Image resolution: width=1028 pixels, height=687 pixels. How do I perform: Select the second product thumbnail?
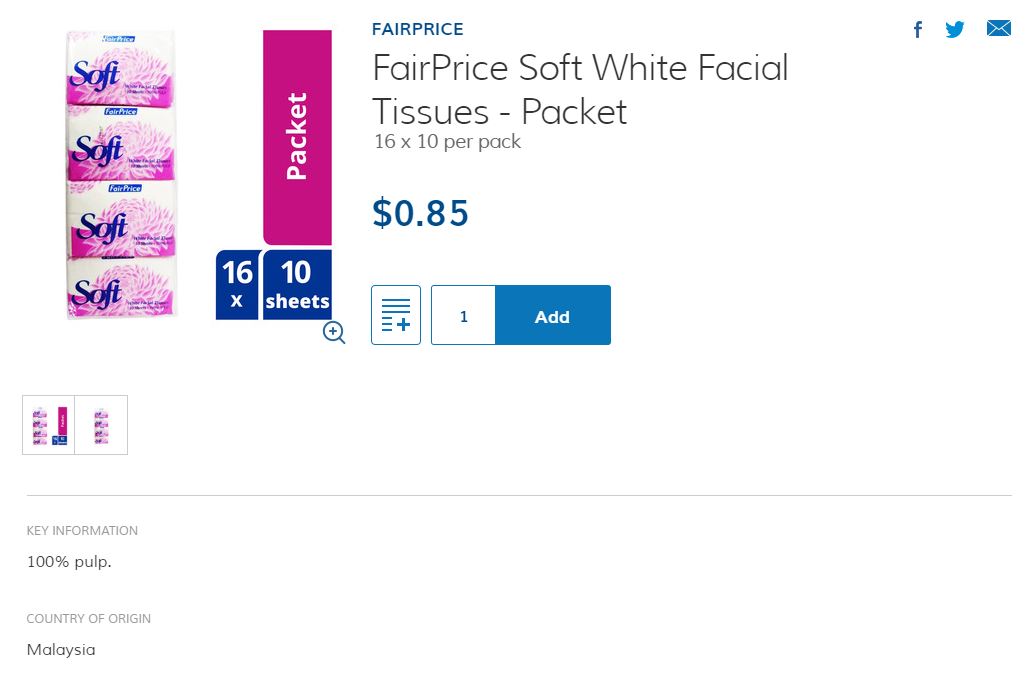coord(101,424)
